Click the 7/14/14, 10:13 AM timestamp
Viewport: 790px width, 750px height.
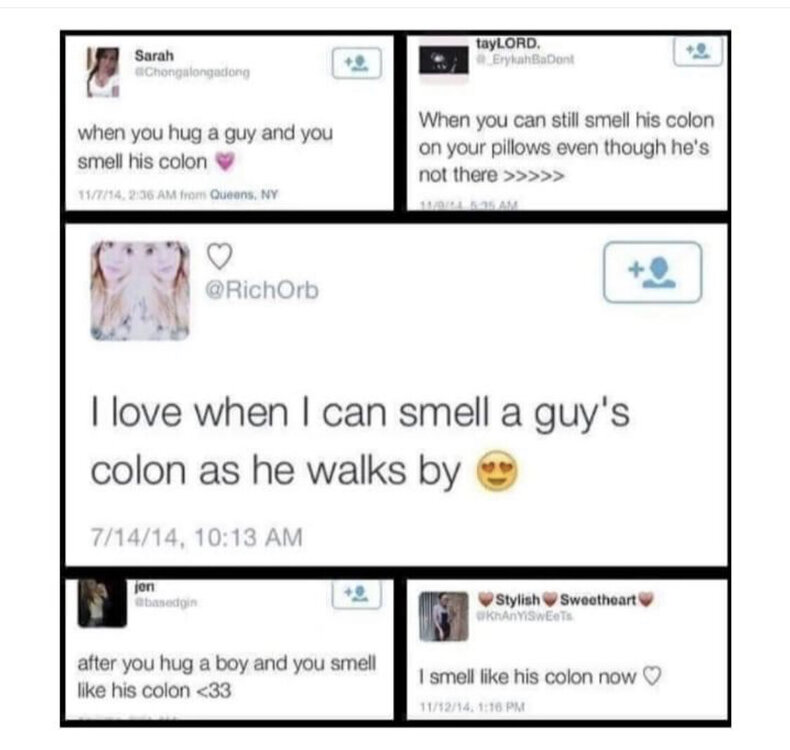[x=196, y=537]
